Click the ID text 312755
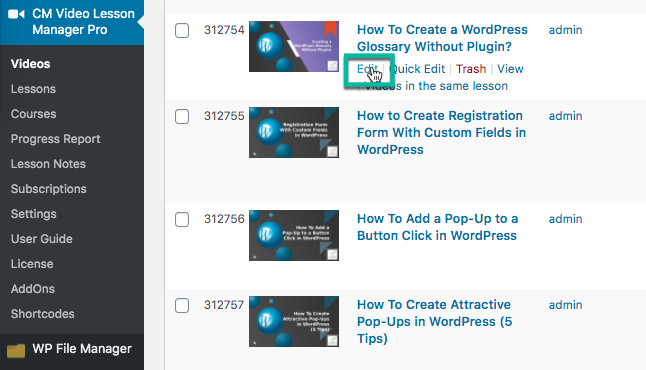This screenshot has height=370, width=646. pos(224,116)
